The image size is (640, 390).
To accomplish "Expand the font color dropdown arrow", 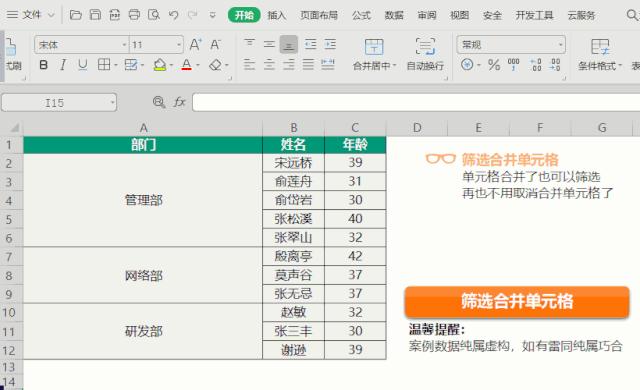I will [198, 65].
